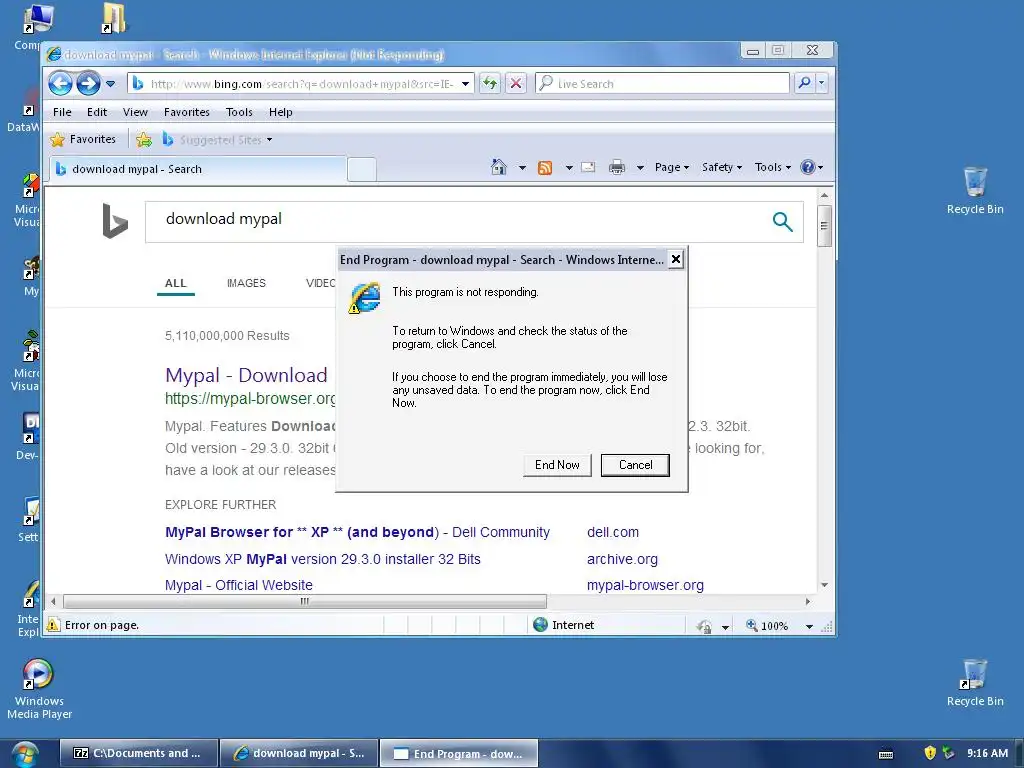Viewport: 1024px width, 768px height.
Task: Open the Edit menu
Action: click(97, 112)
